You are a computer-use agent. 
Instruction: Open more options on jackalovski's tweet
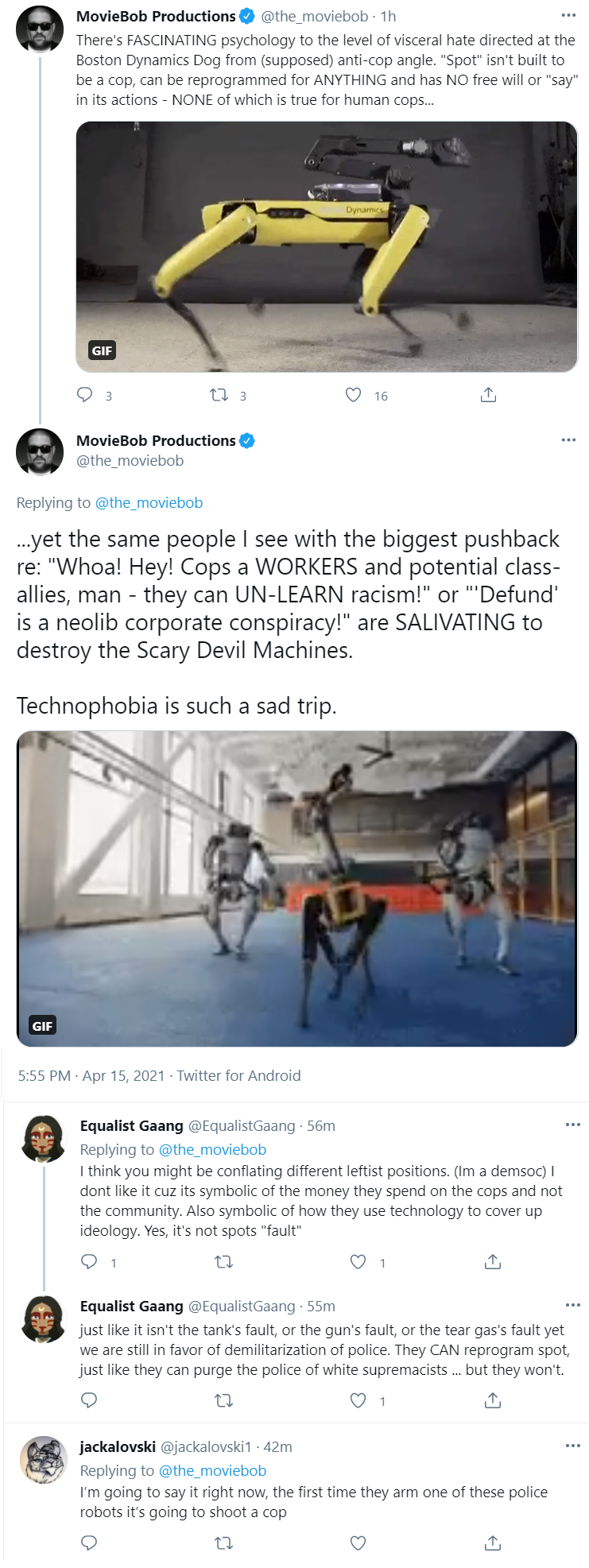pos(573,1446)
